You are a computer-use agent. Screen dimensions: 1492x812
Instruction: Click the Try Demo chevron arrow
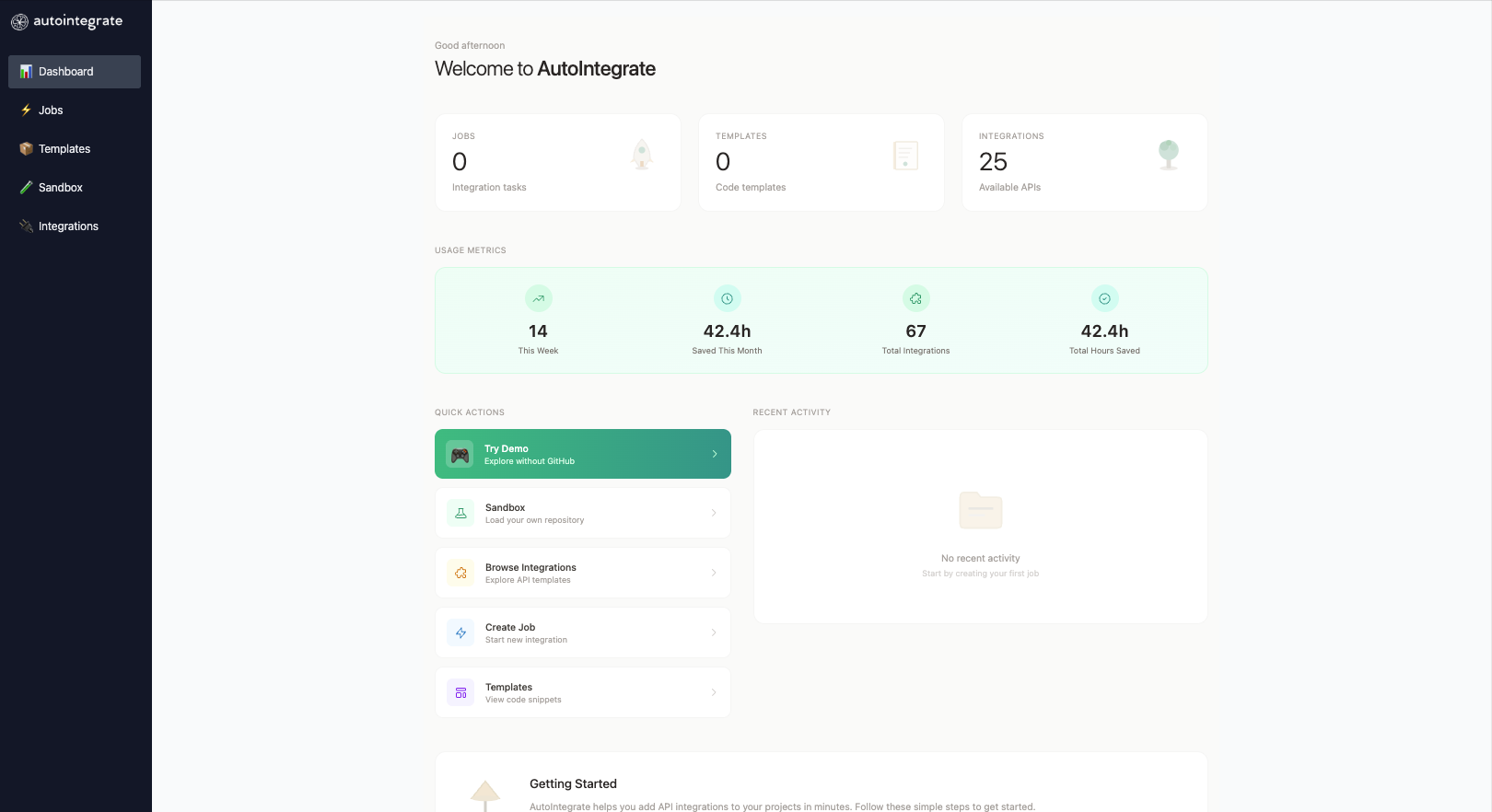[x=715, y=454]
